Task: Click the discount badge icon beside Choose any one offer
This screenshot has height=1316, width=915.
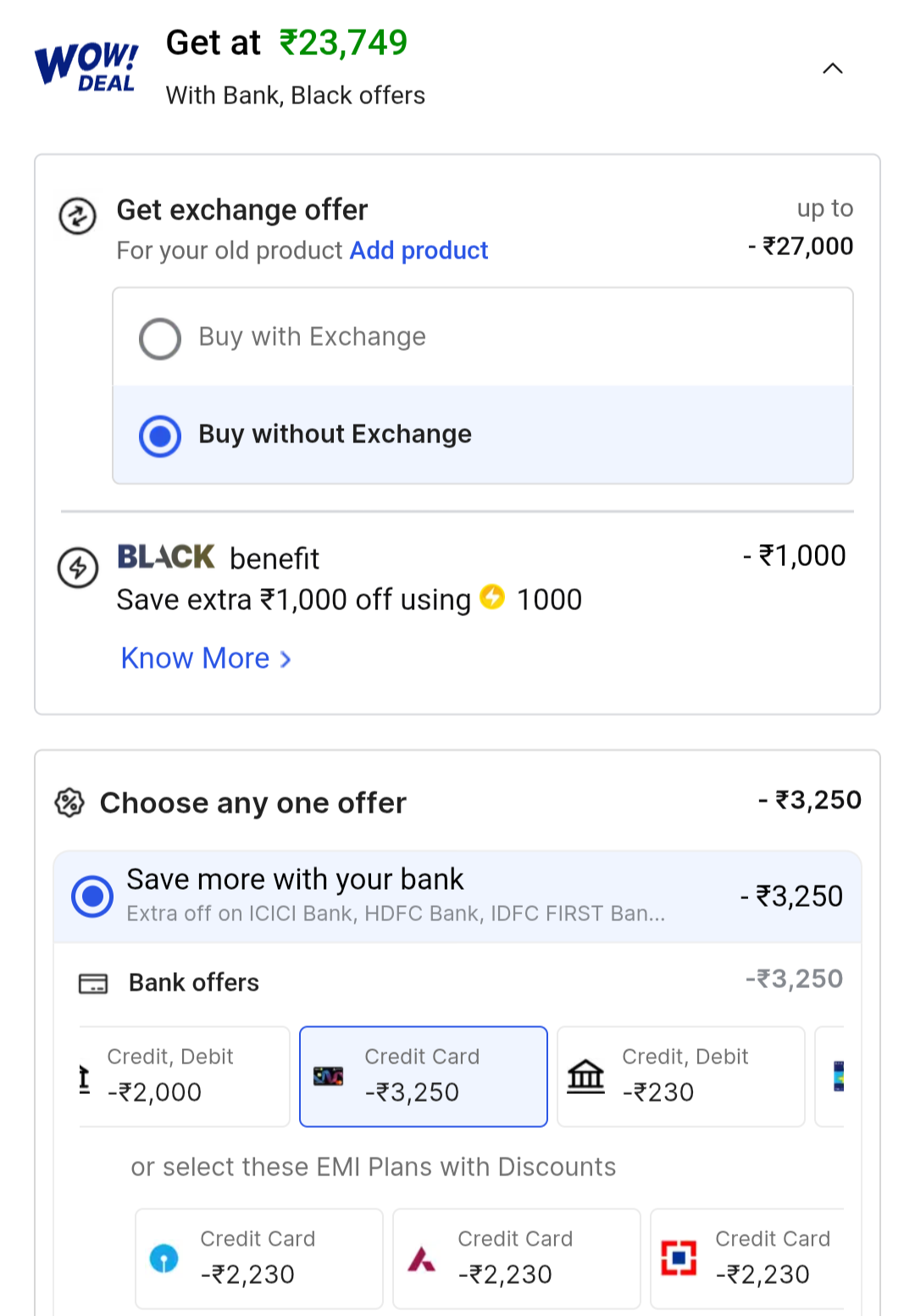Action: point(69,802)
